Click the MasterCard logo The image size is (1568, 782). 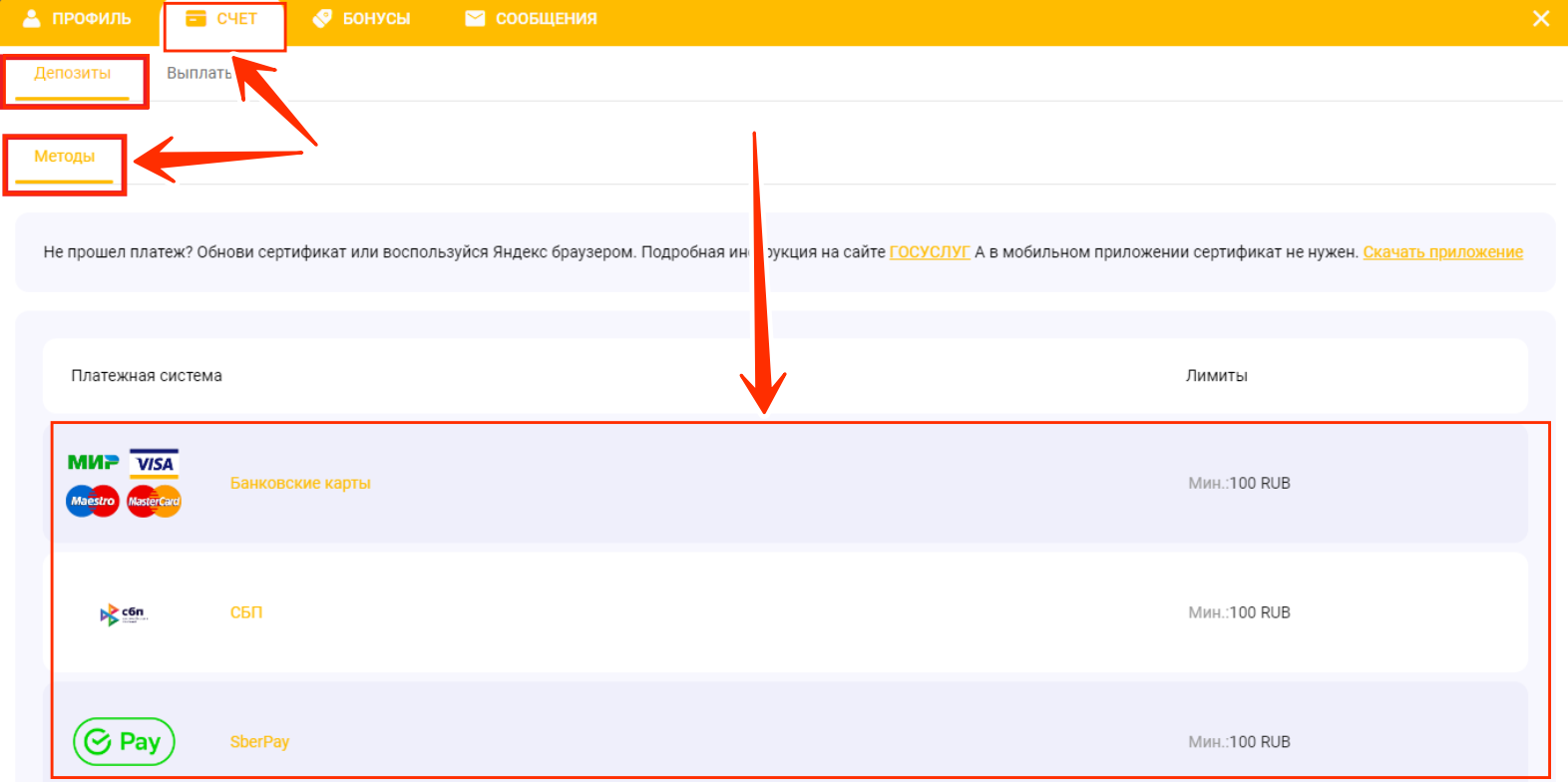click(x=154, y=501)
